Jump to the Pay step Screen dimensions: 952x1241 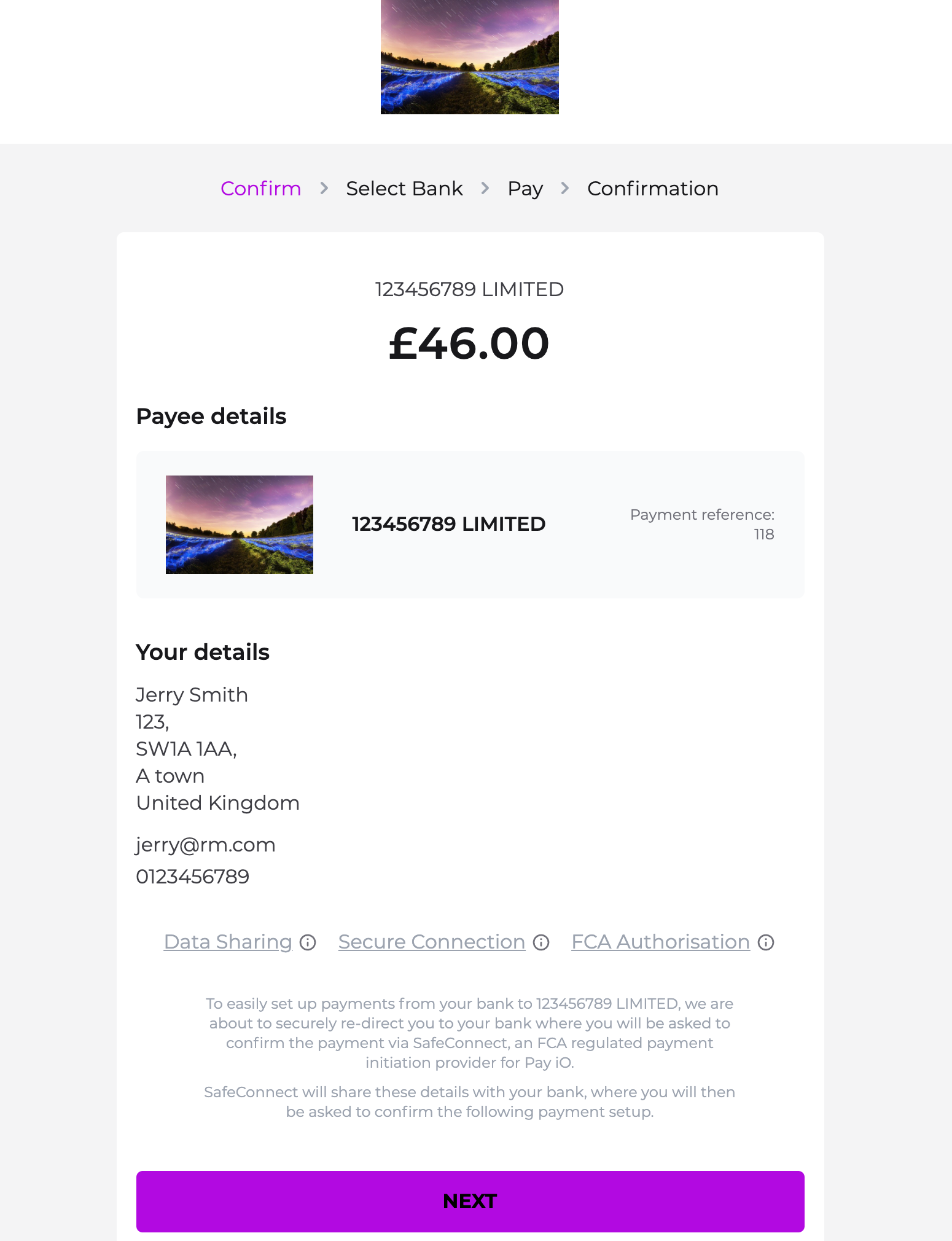point(525,189)
